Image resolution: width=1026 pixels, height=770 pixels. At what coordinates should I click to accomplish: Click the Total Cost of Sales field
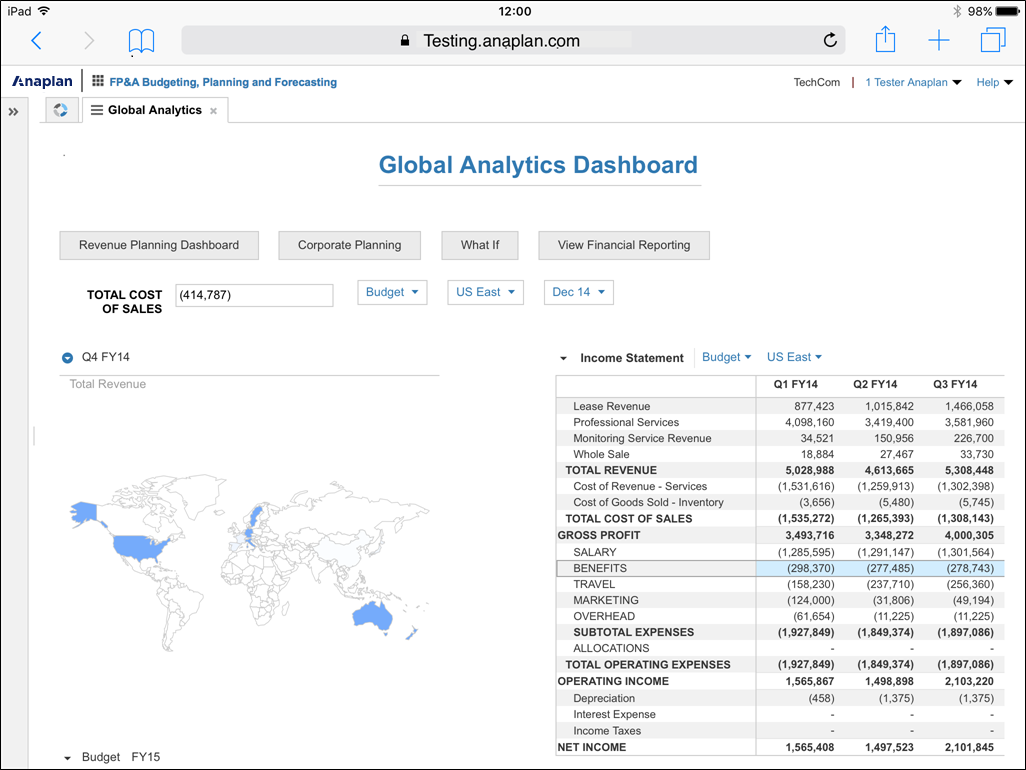pos(254,295)
